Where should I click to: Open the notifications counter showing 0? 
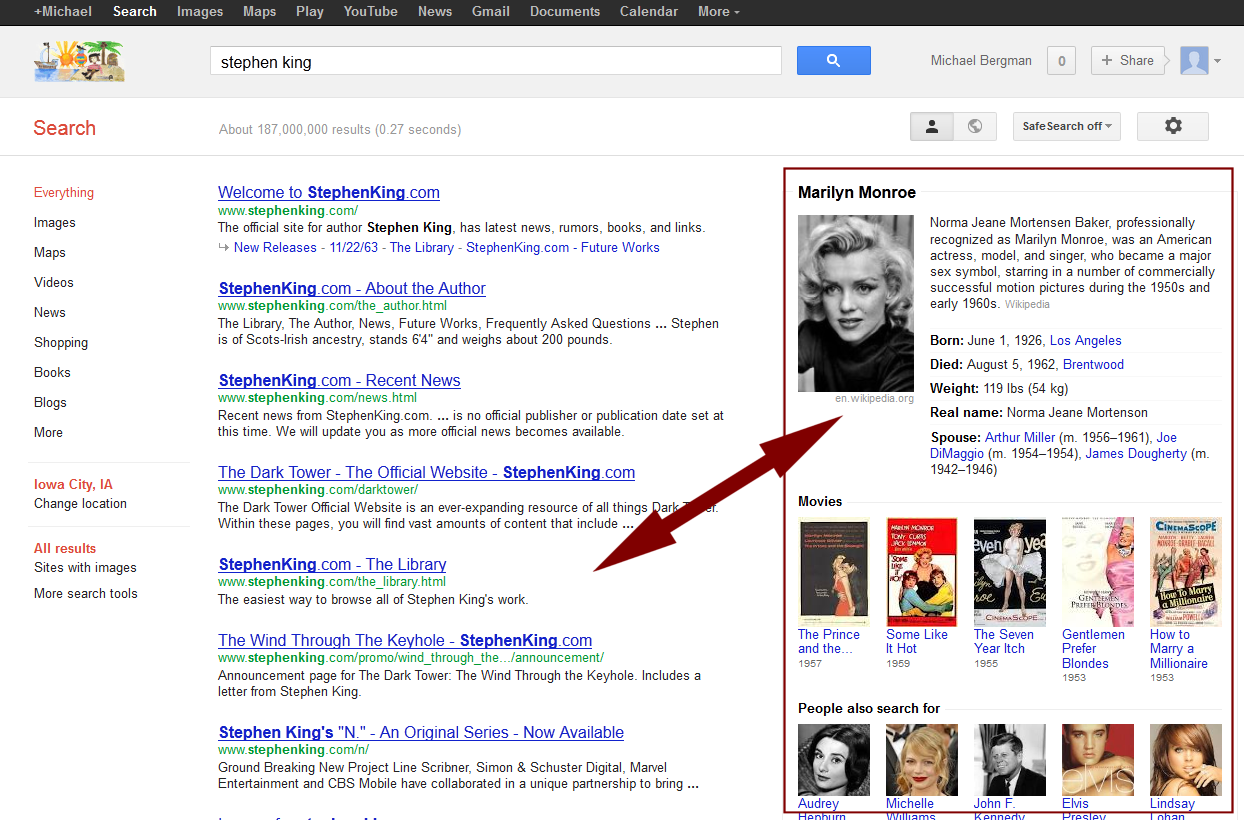point(1061,61)
